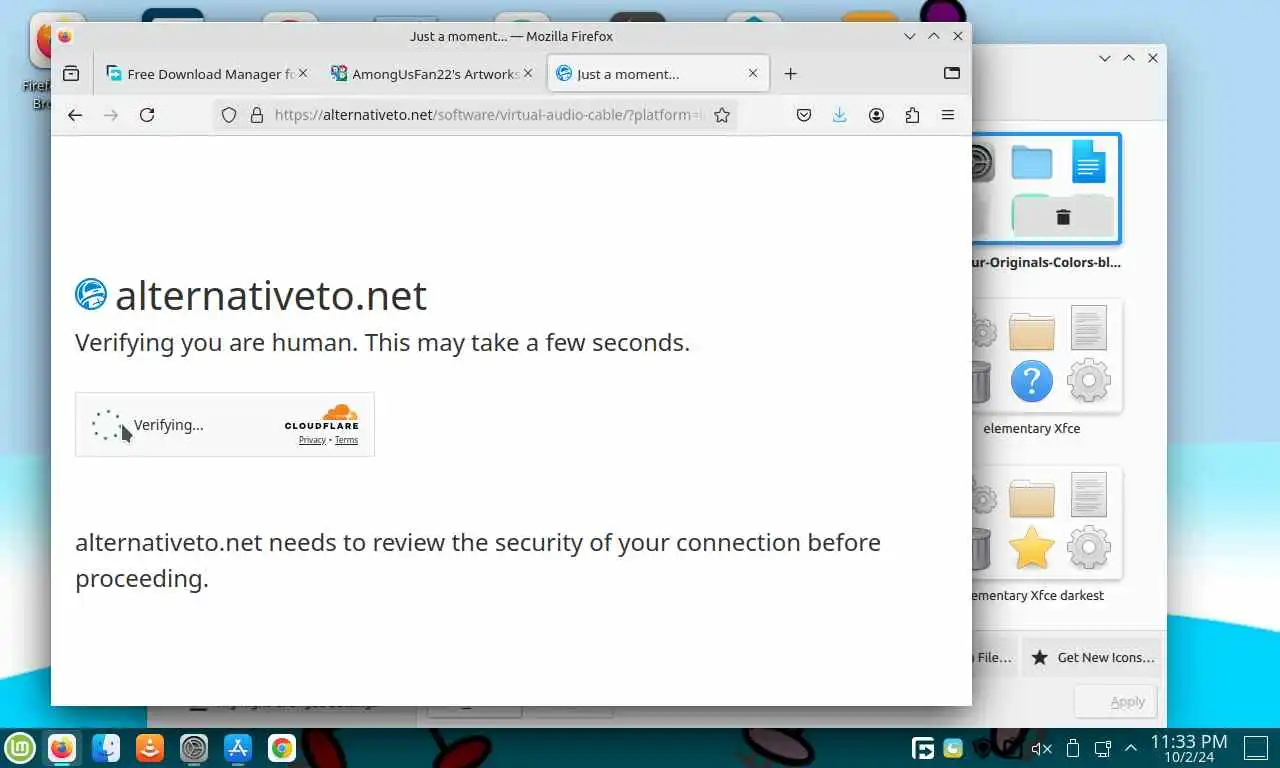Click Get New Icons button
This screenshot has height=768, width=1280.
tap(1092, 657)
